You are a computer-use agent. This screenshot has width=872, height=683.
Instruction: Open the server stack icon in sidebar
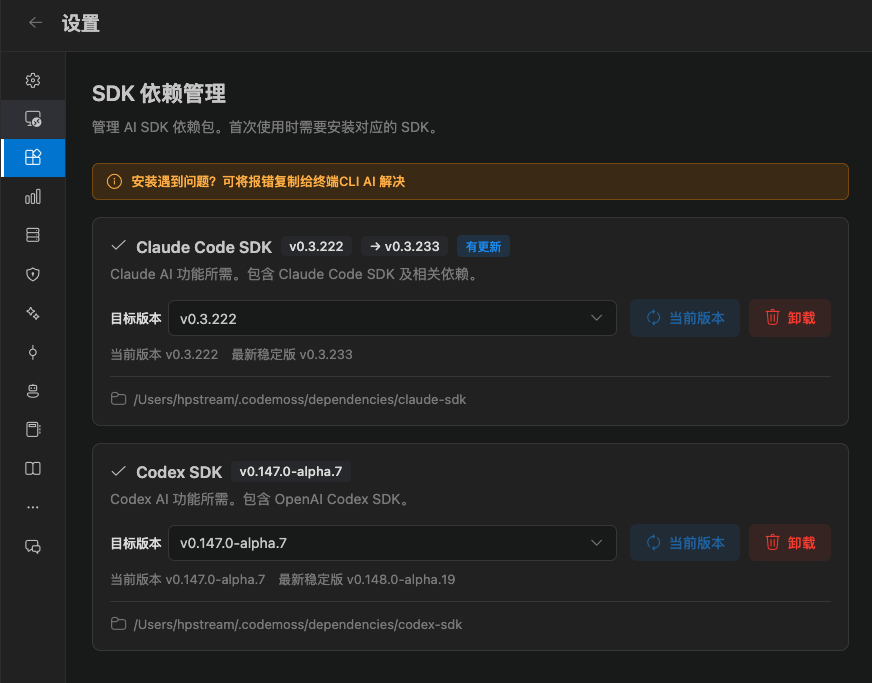(33, 235)
